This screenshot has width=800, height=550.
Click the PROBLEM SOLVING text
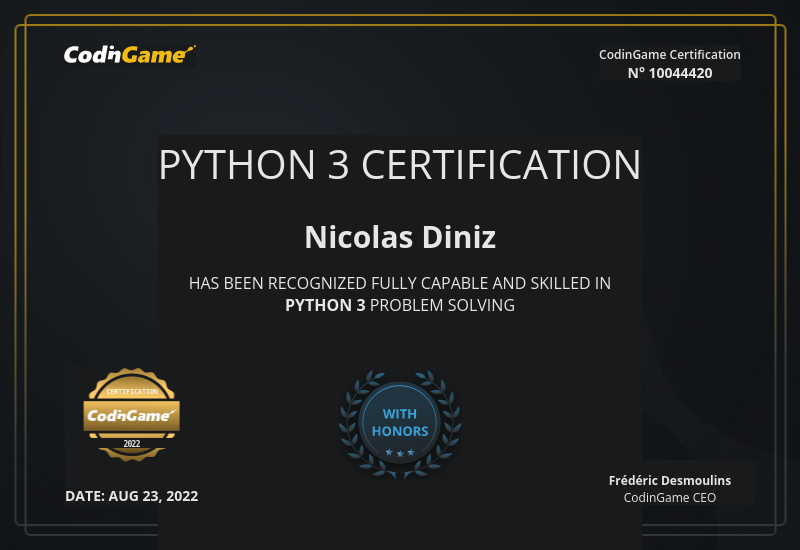click(x=442, y=306)
